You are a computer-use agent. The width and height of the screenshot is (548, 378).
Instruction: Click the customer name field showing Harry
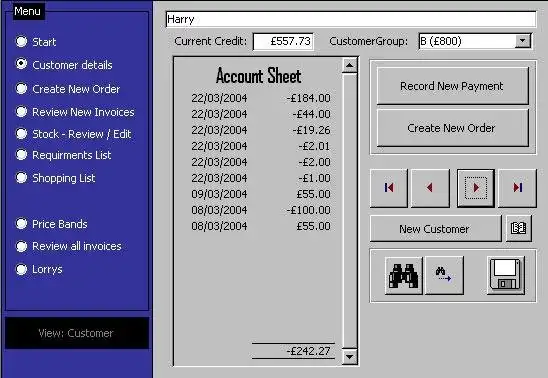coord(351,19)
